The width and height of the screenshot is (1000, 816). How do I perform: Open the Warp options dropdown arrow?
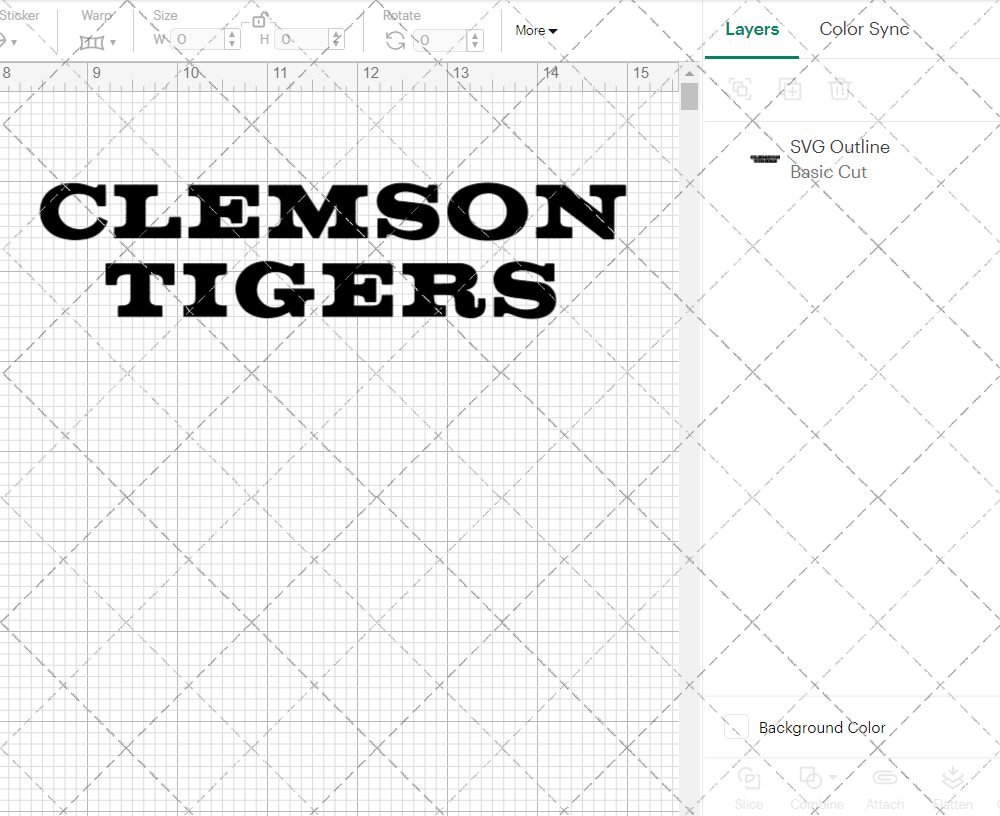[113, 43]
